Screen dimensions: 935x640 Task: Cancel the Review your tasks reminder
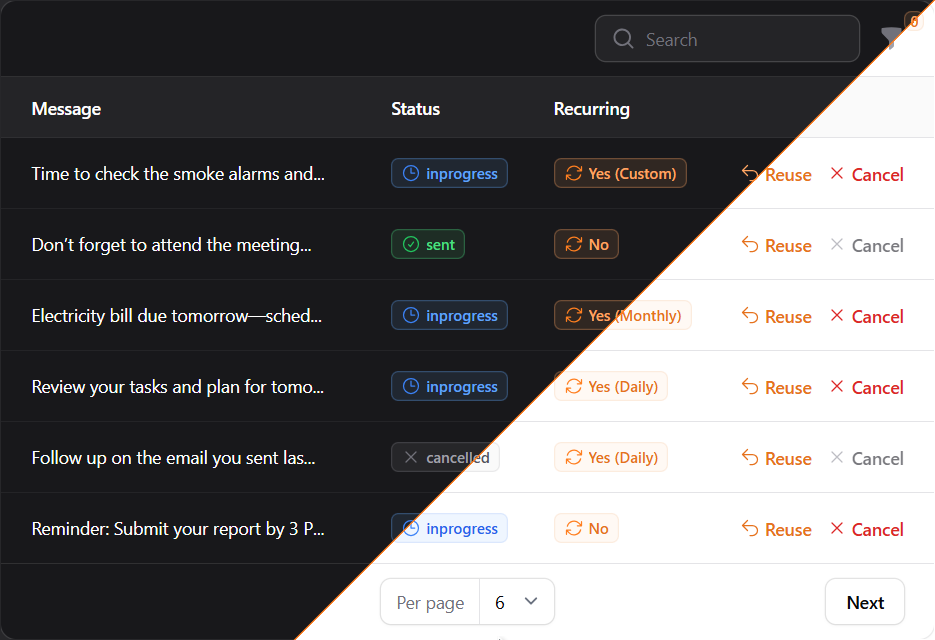pos(866,387)
